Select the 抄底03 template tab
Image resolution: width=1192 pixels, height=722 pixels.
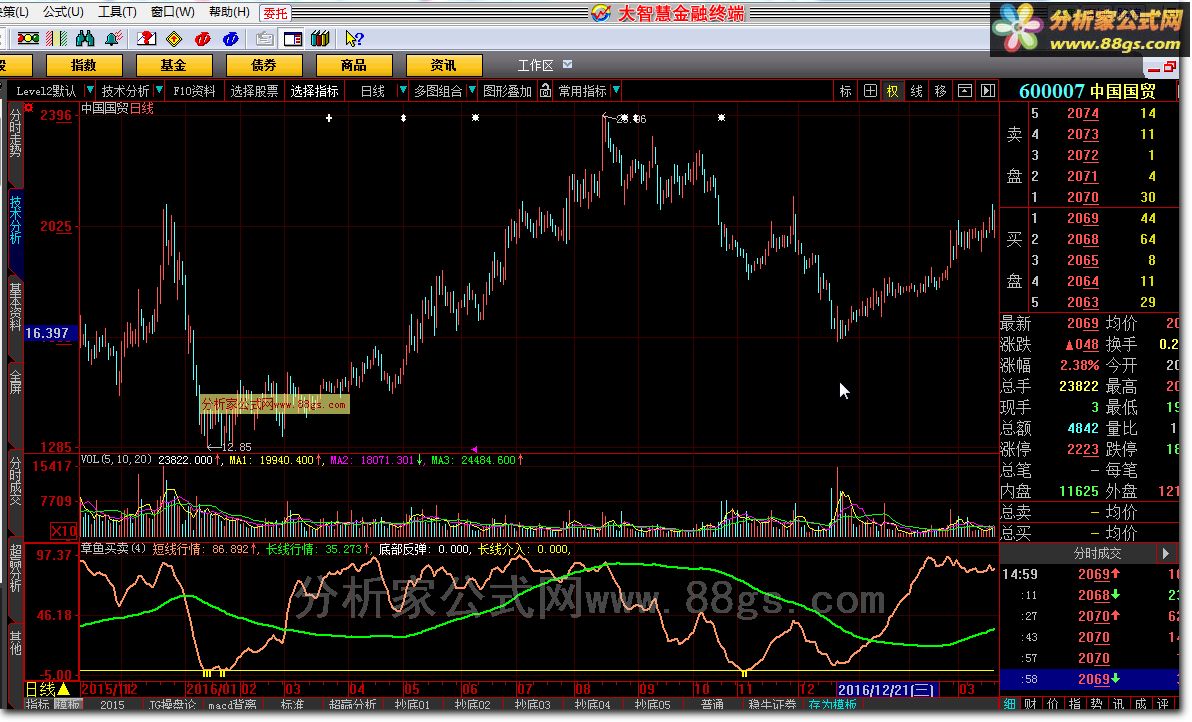pos(532,705)
